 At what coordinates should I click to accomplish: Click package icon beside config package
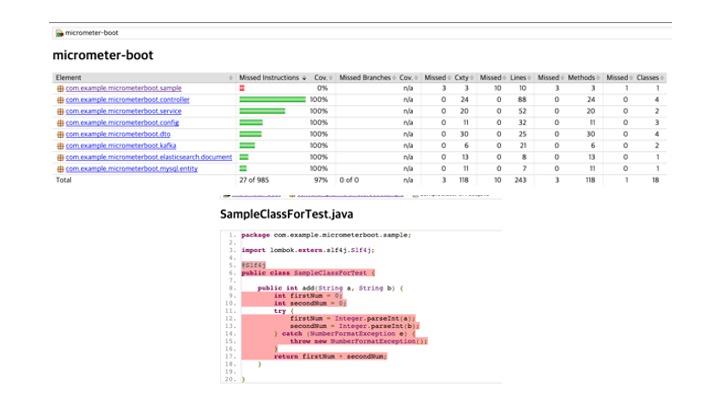coord(60,123)
